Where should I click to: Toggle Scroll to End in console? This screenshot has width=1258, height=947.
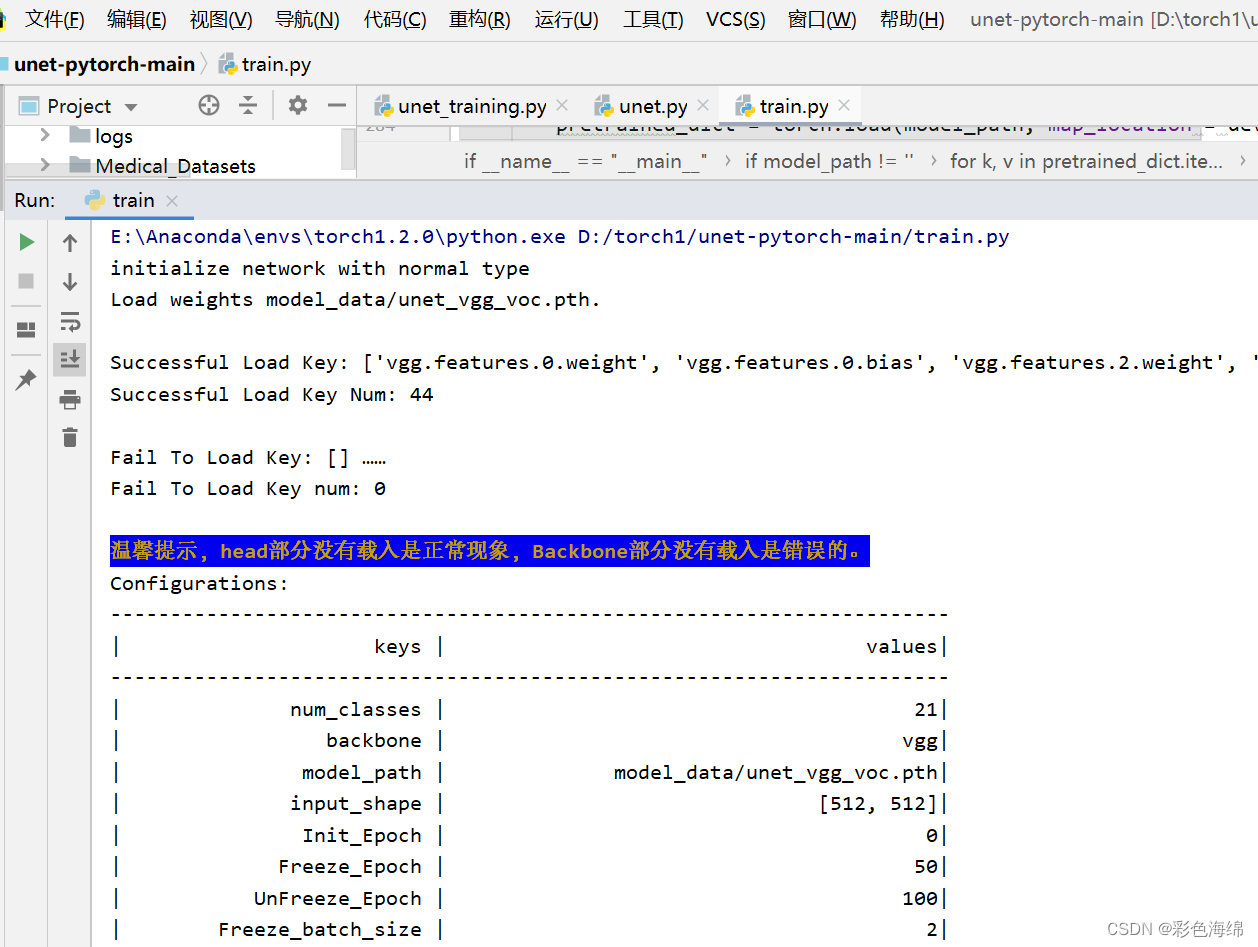point(69,360)
